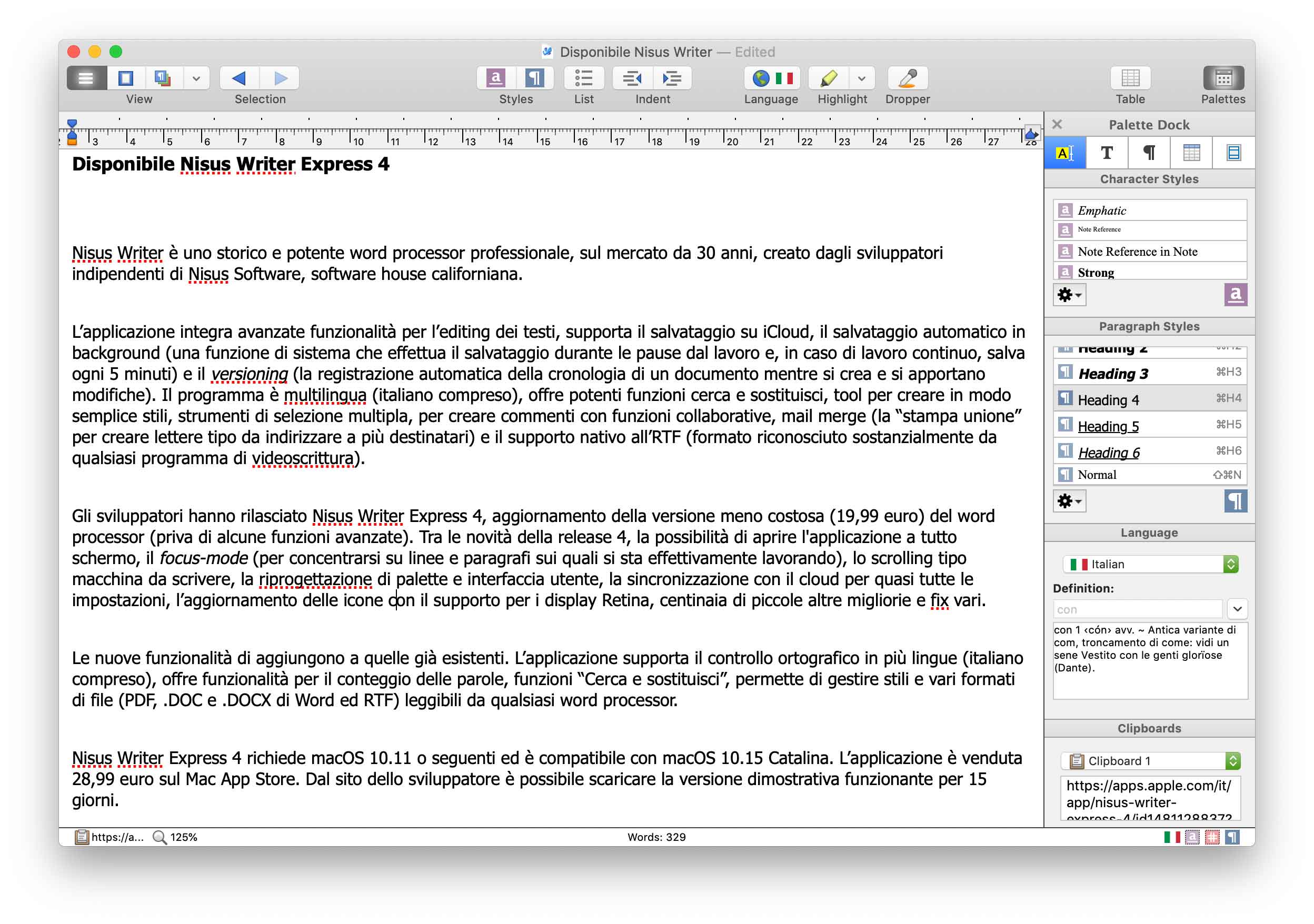The image size is (1314, 924).
Task: Click the Paragraph Styles toolbar button
Action: tap(534, 78)
